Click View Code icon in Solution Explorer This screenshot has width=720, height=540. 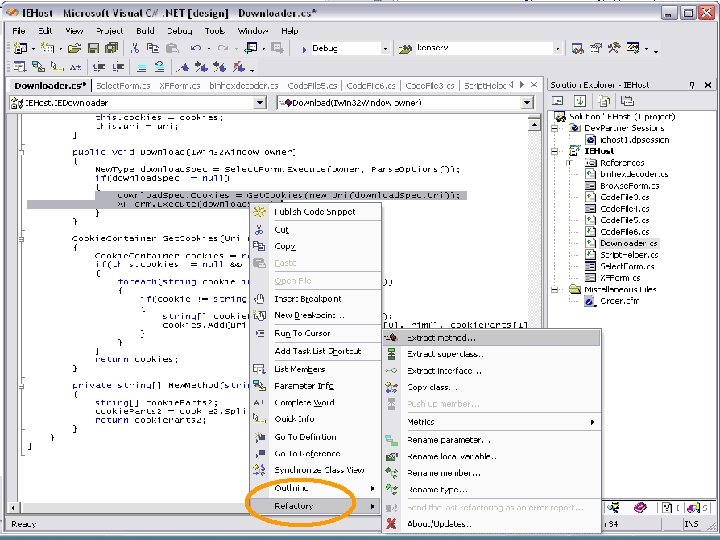point(557,101)
